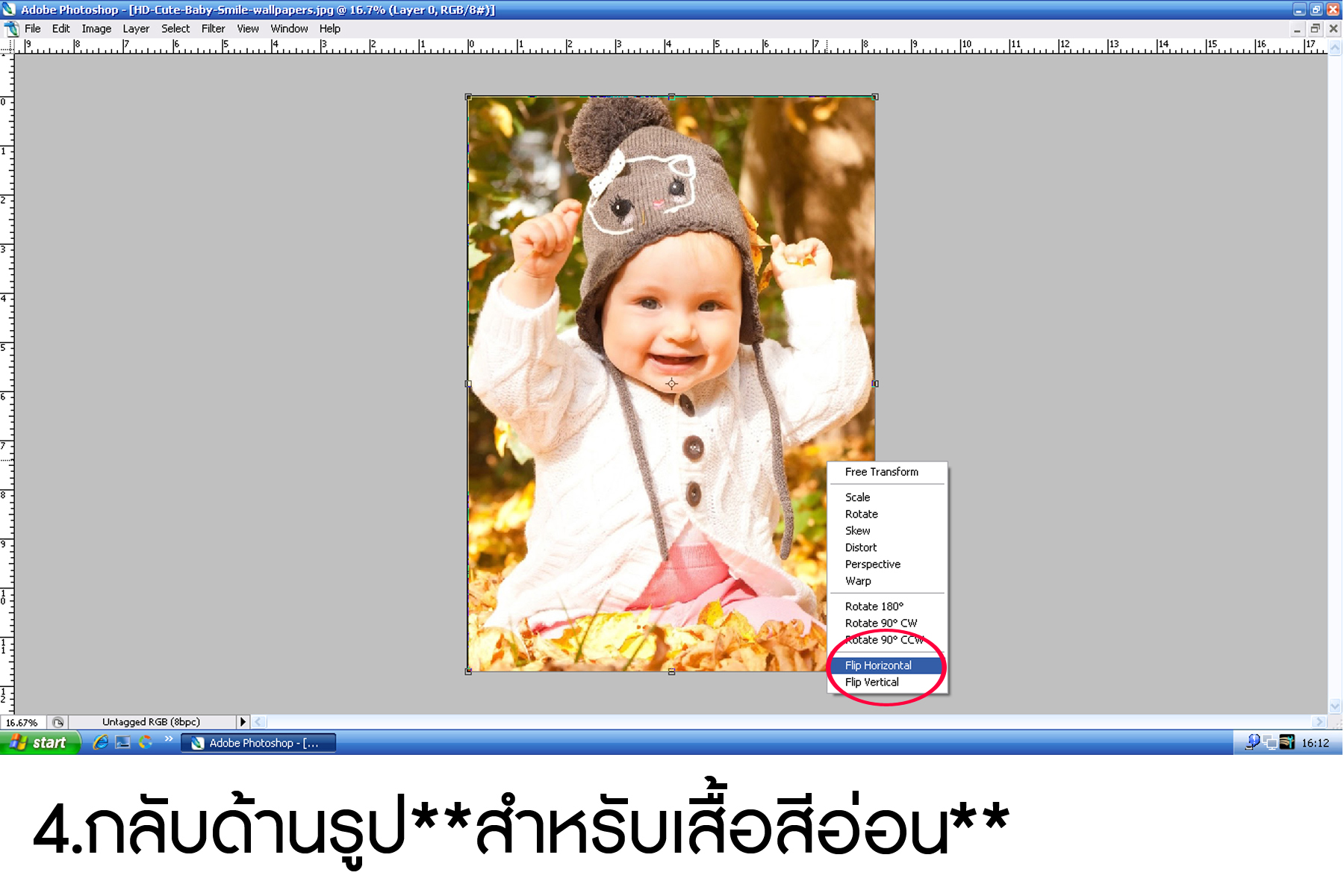Click the network icon in the system tray

tap(1270, 743)
